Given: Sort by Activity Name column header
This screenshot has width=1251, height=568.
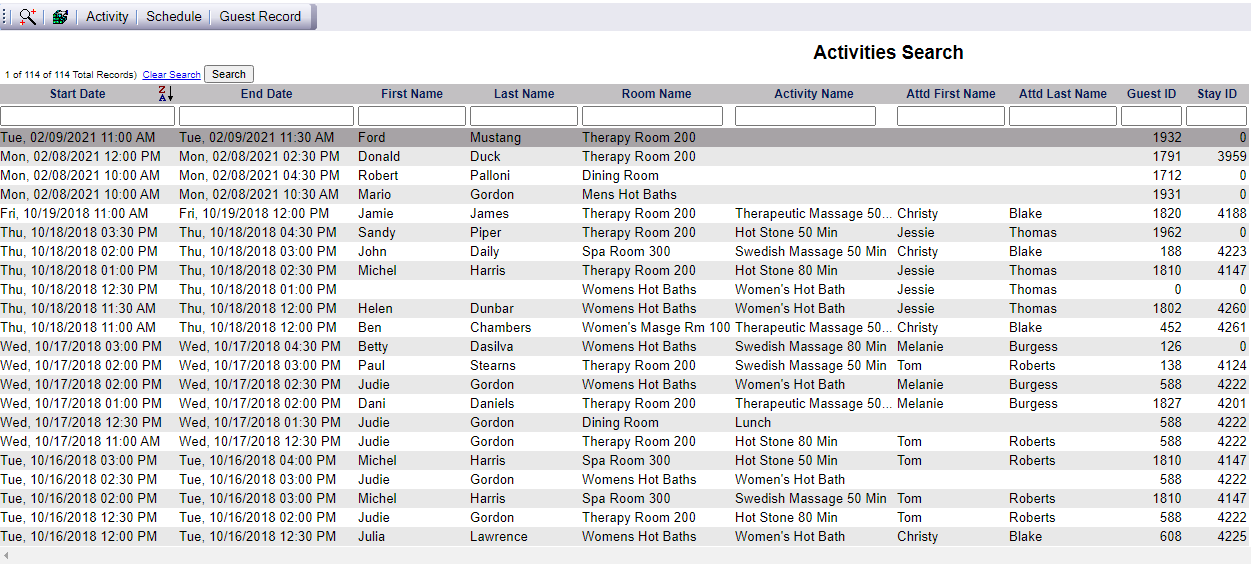Looking at the screenshot, I should tap(814, 93).
